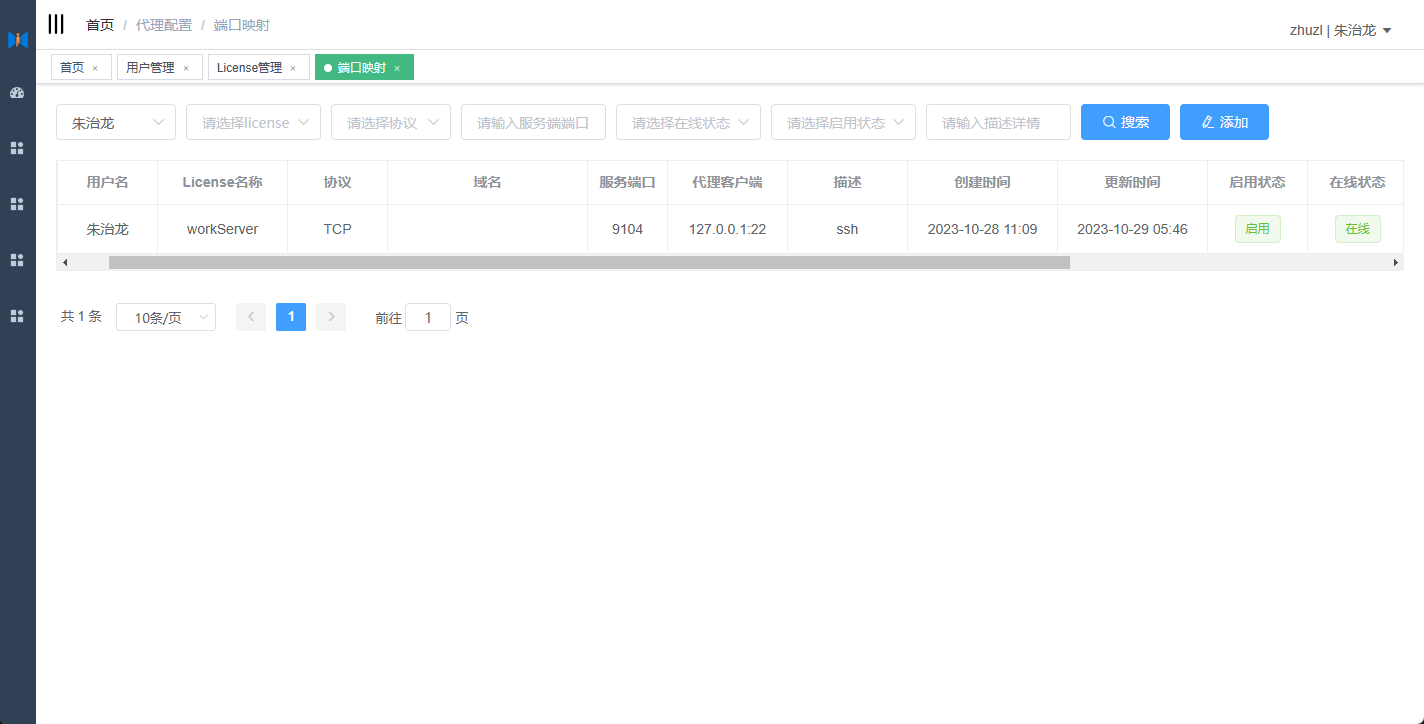Click the 在线 status tag

click(x=1357, y=229)
